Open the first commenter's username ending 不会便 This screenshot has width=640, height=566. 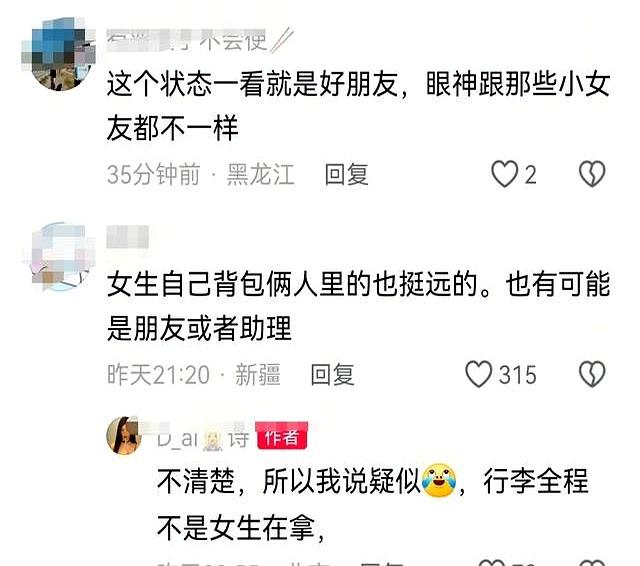pyautogui.click(x=199, y=41)
